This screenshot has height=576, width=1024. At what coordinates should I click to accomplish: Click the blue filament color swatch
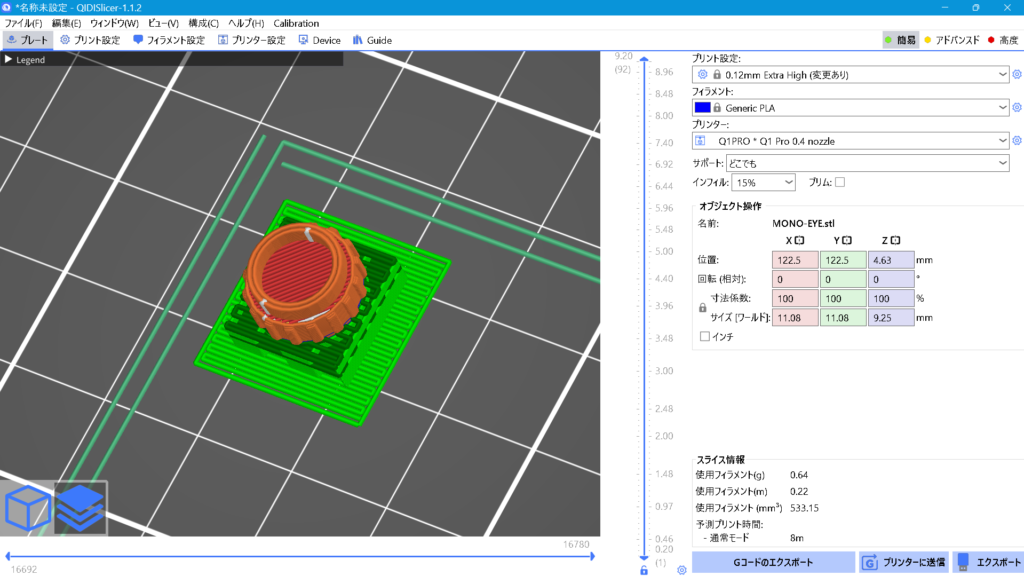tap(702, 107)
